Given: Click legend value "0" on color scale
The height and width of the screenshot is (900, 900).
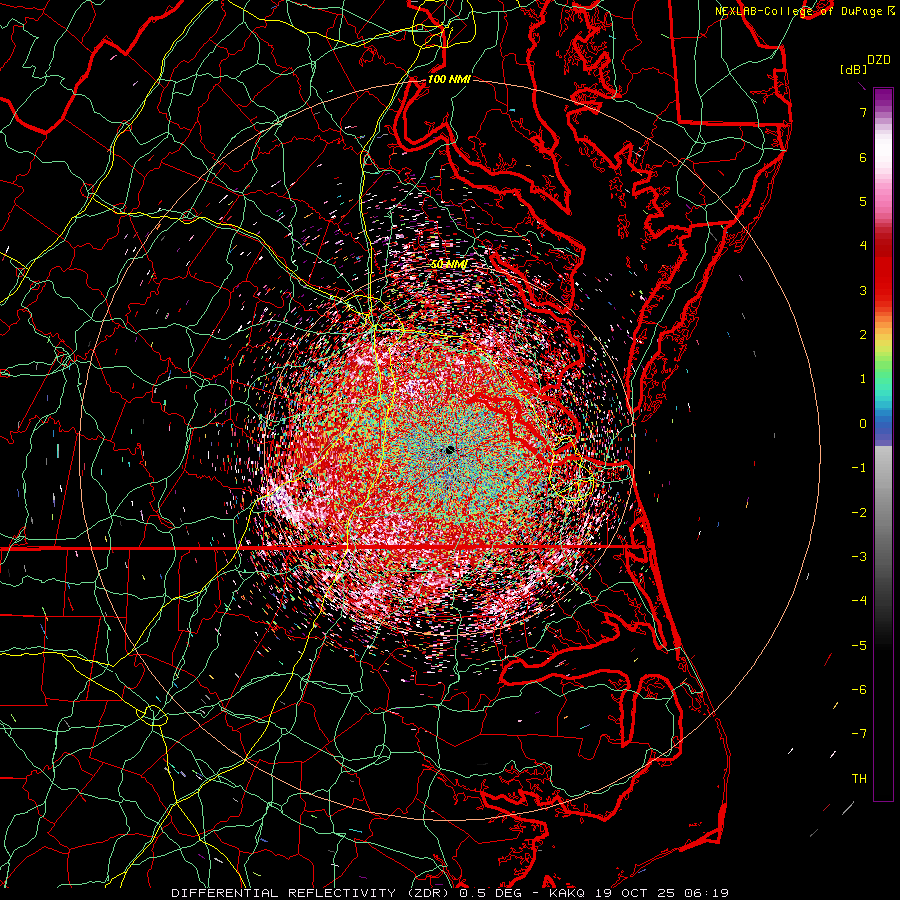Looking at the screenshot, I should 863,424.
